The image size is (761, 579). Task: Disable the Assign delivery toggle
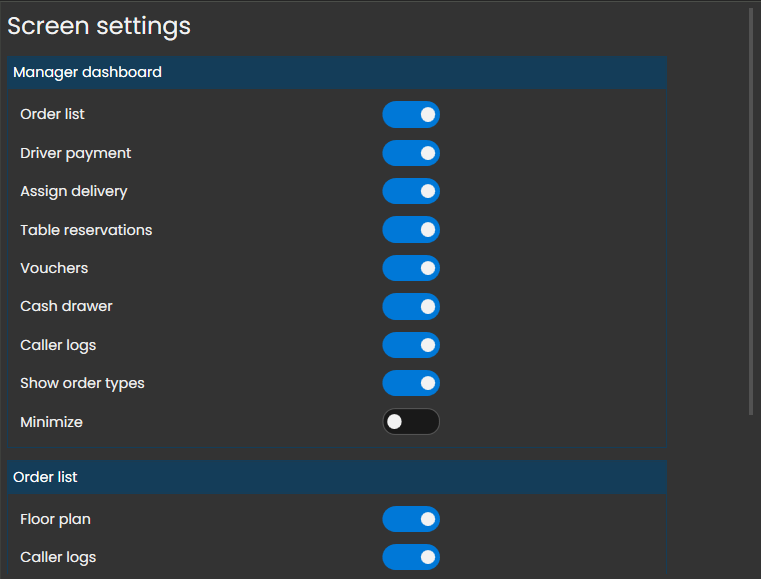(x=411, y=191)
